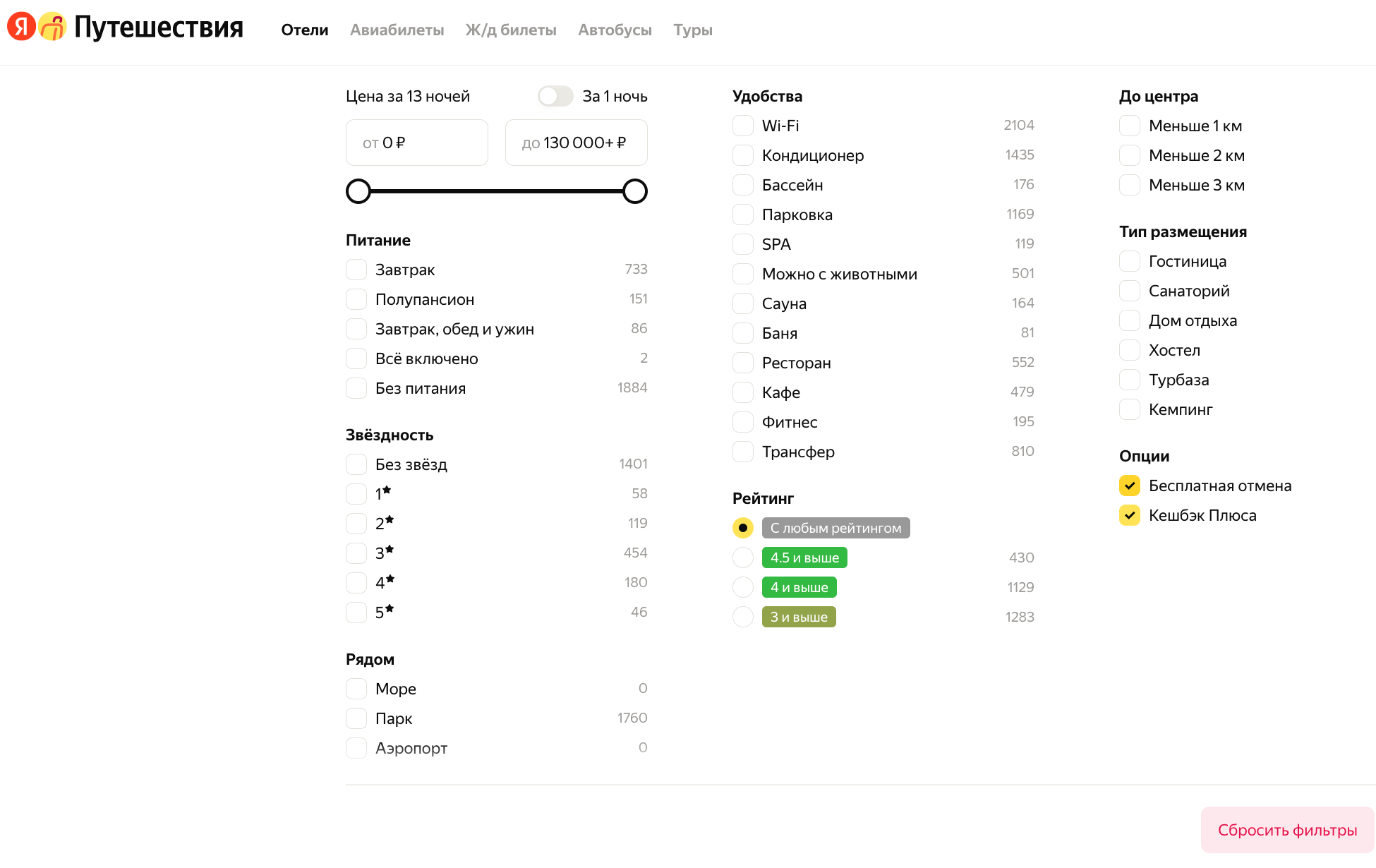Select the 3 и выше rating radio
Viewport: 1376px width, 868px height.
tap(743, 617)
